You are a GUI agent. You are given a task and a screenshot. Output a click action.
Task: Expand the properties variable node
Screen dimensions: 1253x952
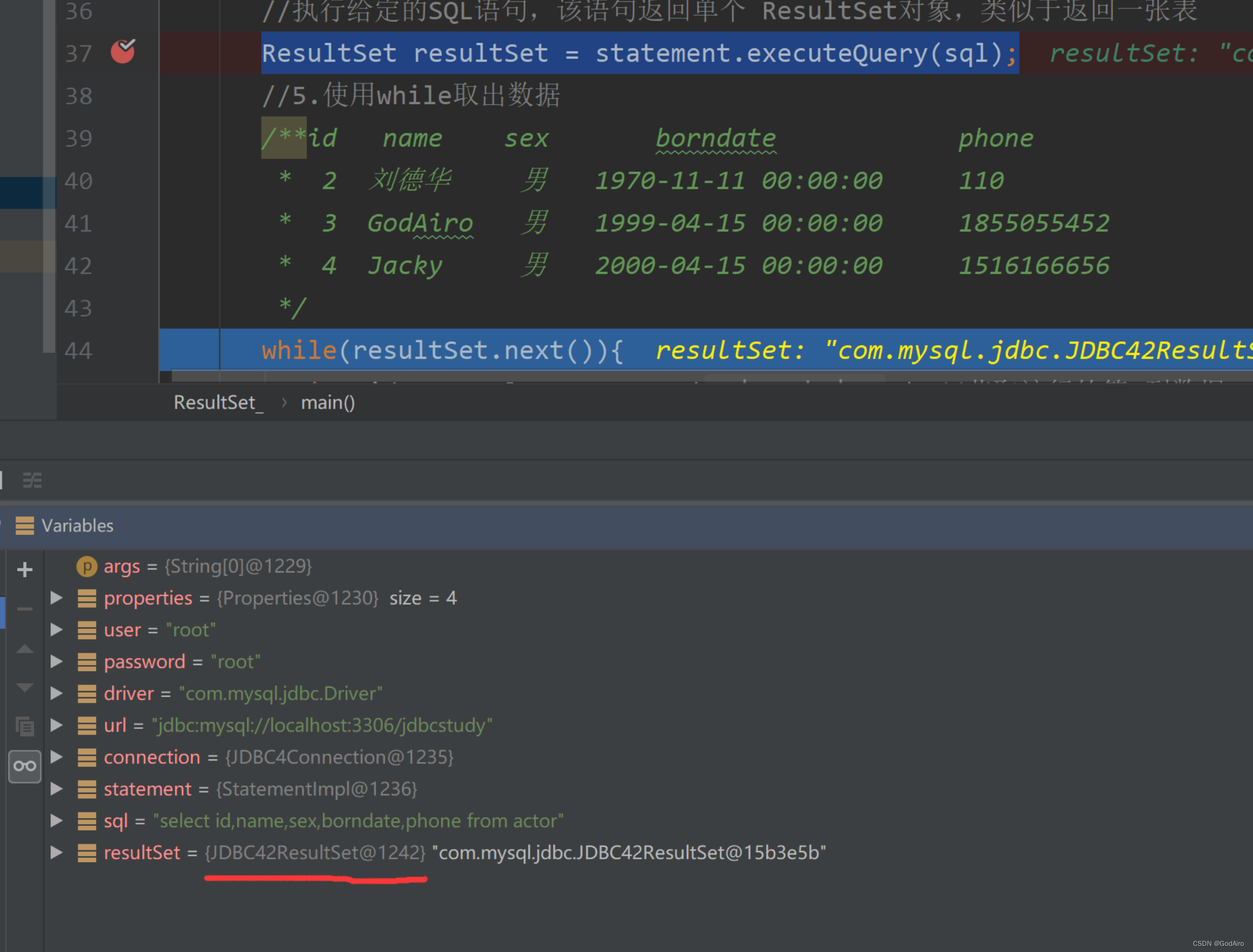coord(56,597)
